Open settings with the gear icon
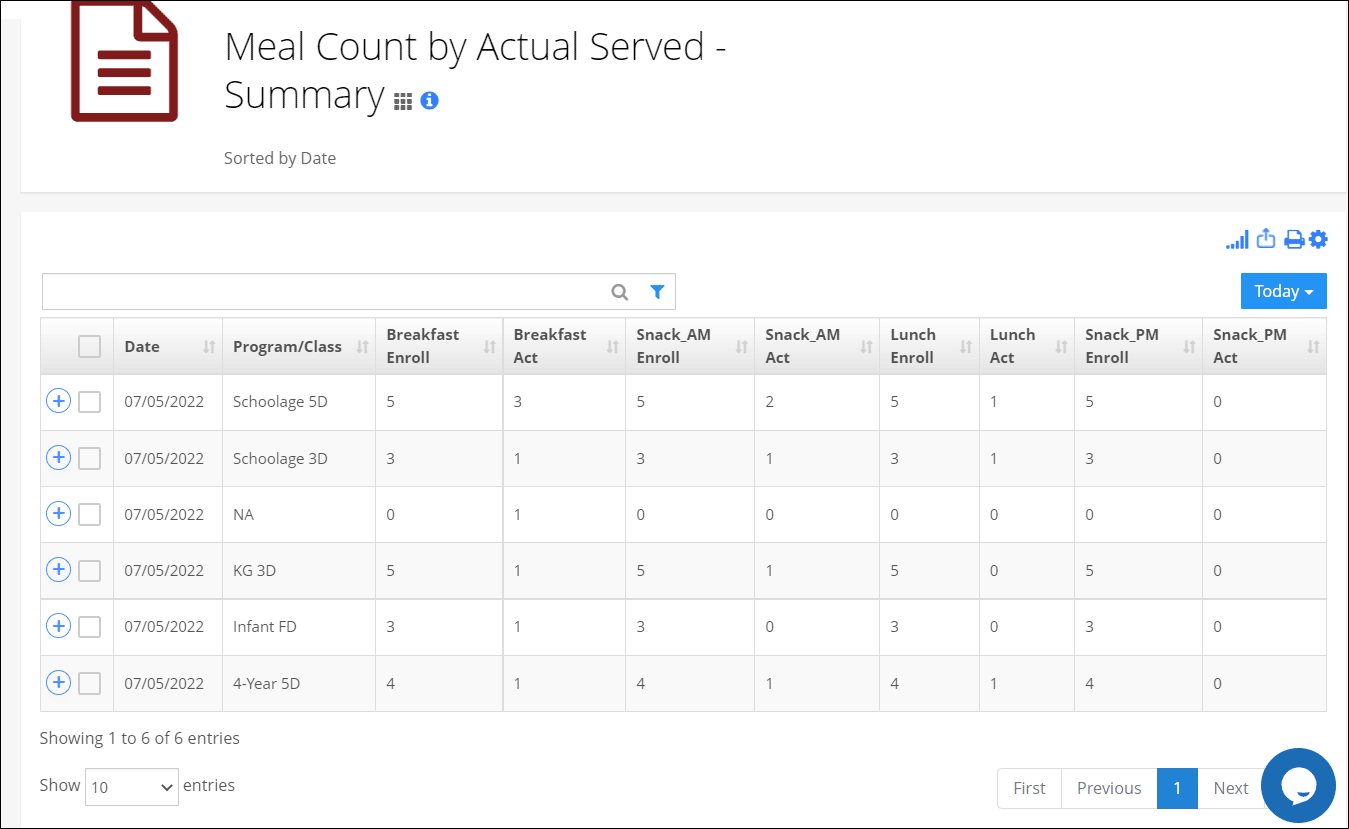Image resolution: width=1349 pixels, height=829 pixels. coord(1318,239)
